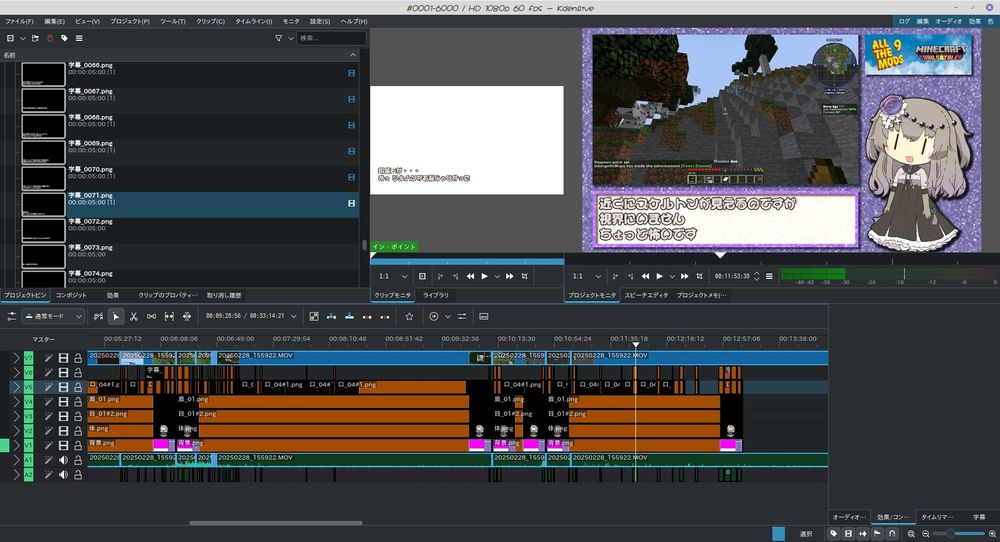Image resolution: width=1000 pixels, height=542 pixels.
Task: Open the favorite effects star icon
Action: (x=409, y=316)
